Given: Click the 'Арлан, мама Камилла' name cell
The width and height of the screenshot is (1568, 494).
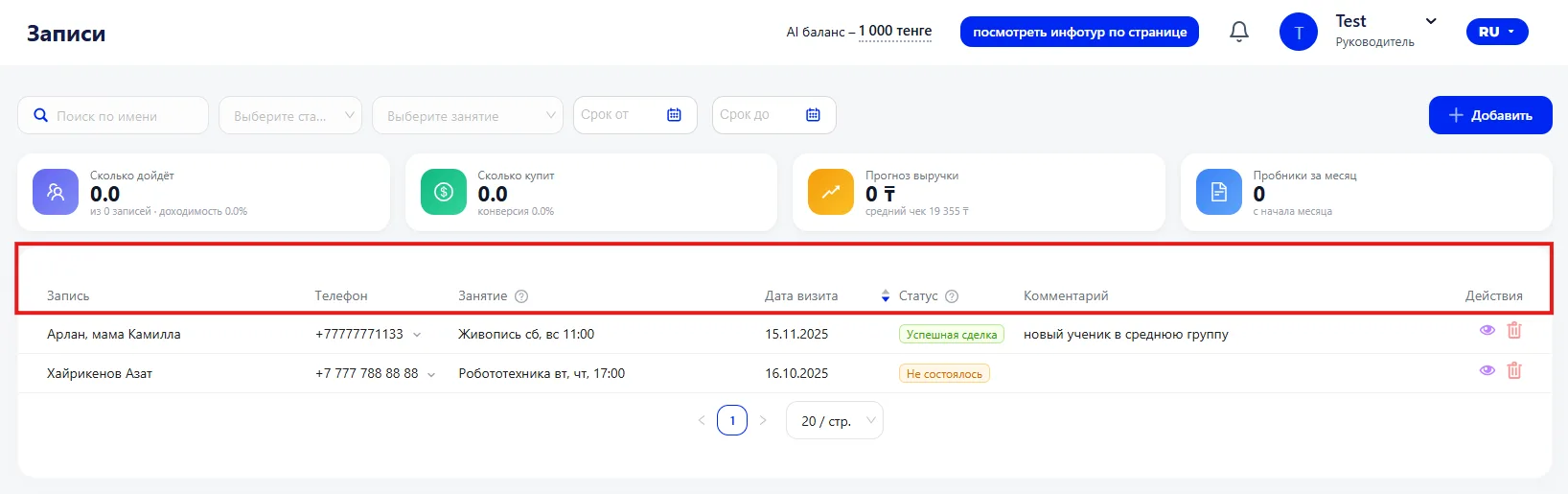Looking at the screenshot, I should [x=114, y=334].
